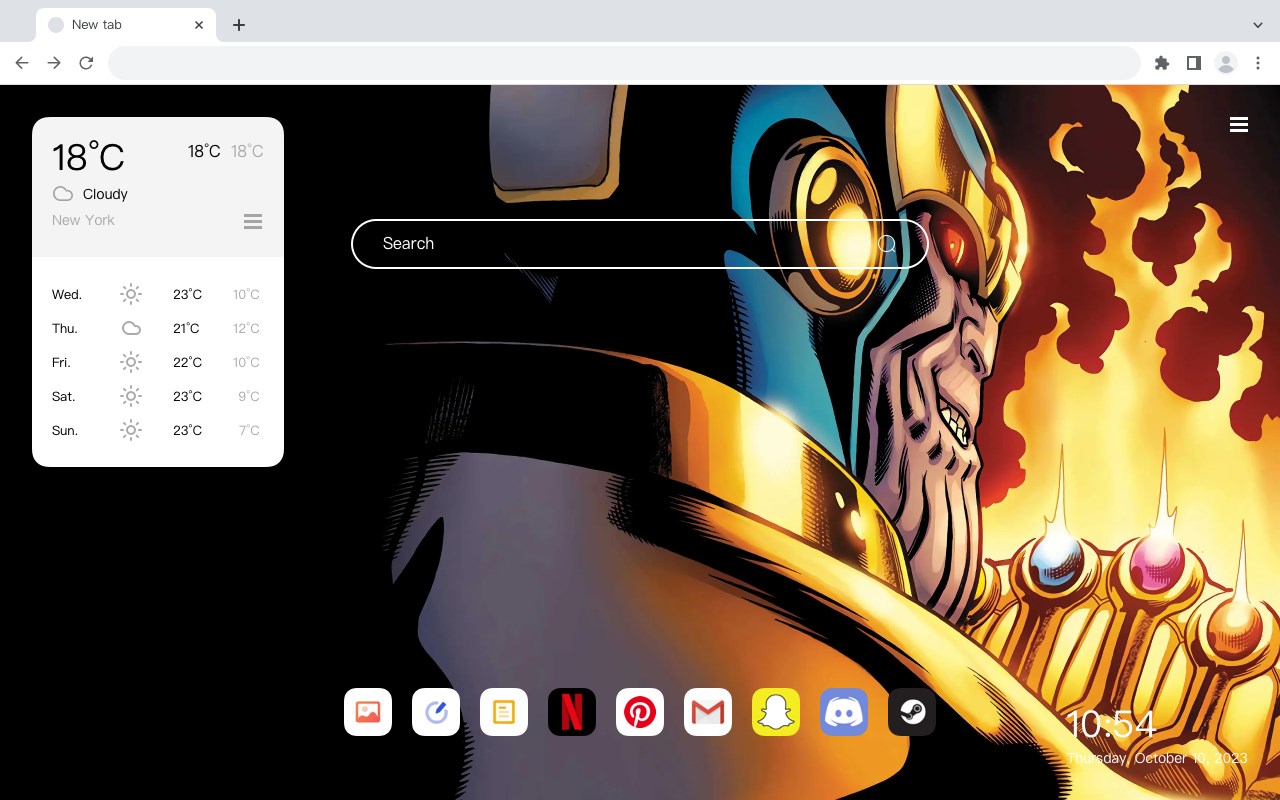Viewport: 1280px width, 800px height.
Task: Click the Cloudy condition text
Action: (105, 194)
